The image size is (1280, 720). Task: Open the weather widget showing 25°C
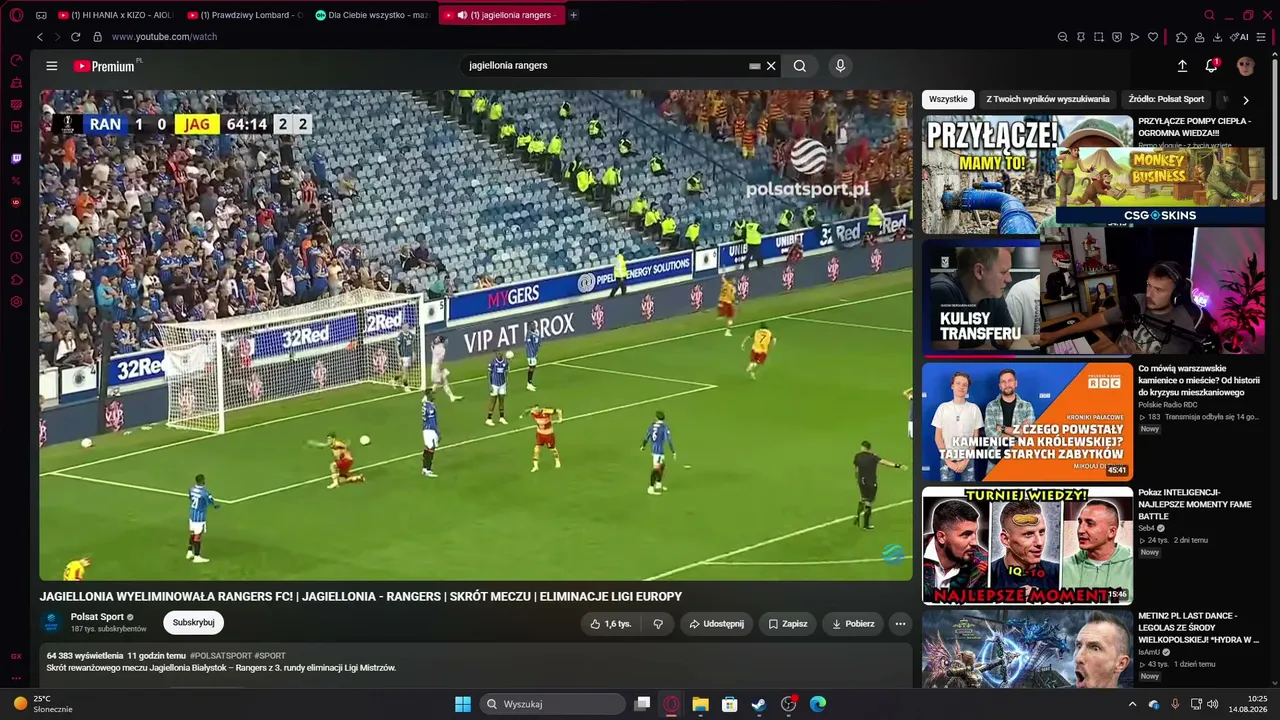tap(43, 704)
